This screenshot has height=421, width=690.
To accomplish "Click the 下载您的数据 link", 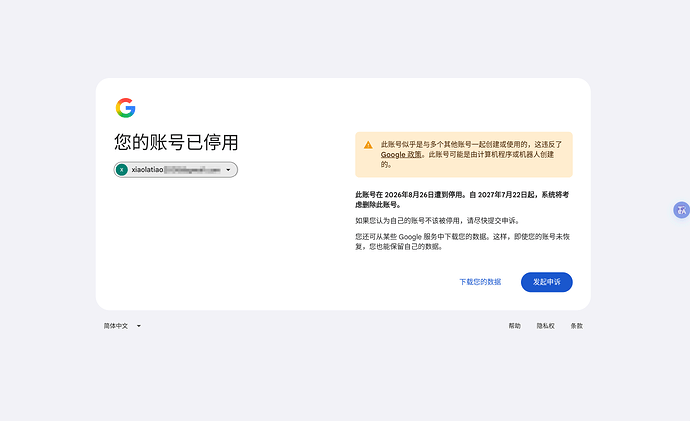I will click(x=480, y=282).
